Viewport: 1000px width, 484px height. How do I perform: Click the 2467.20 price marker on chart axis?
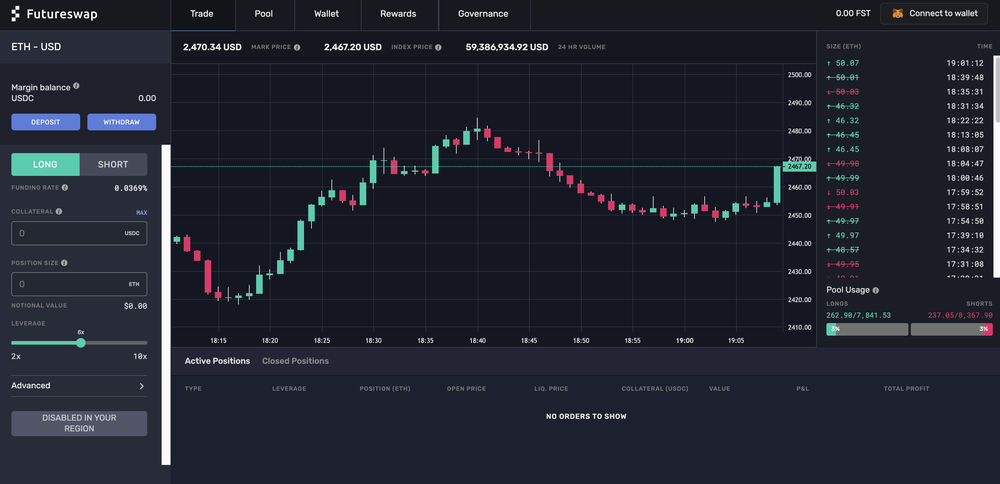coord(799,166)
